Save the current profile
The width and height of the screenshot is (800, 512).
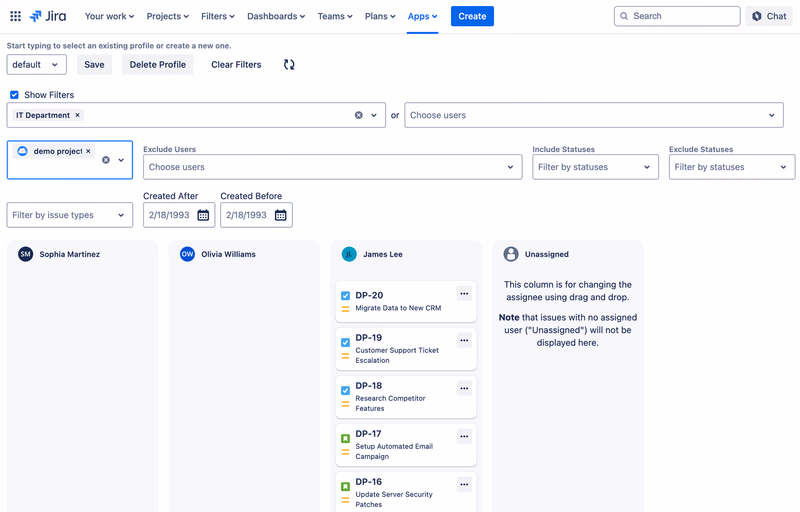[94, 64]
